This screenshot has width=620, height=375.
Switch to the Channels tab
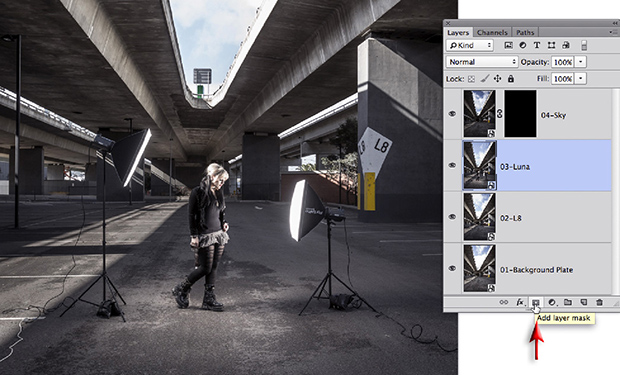(x=492, y=32)
